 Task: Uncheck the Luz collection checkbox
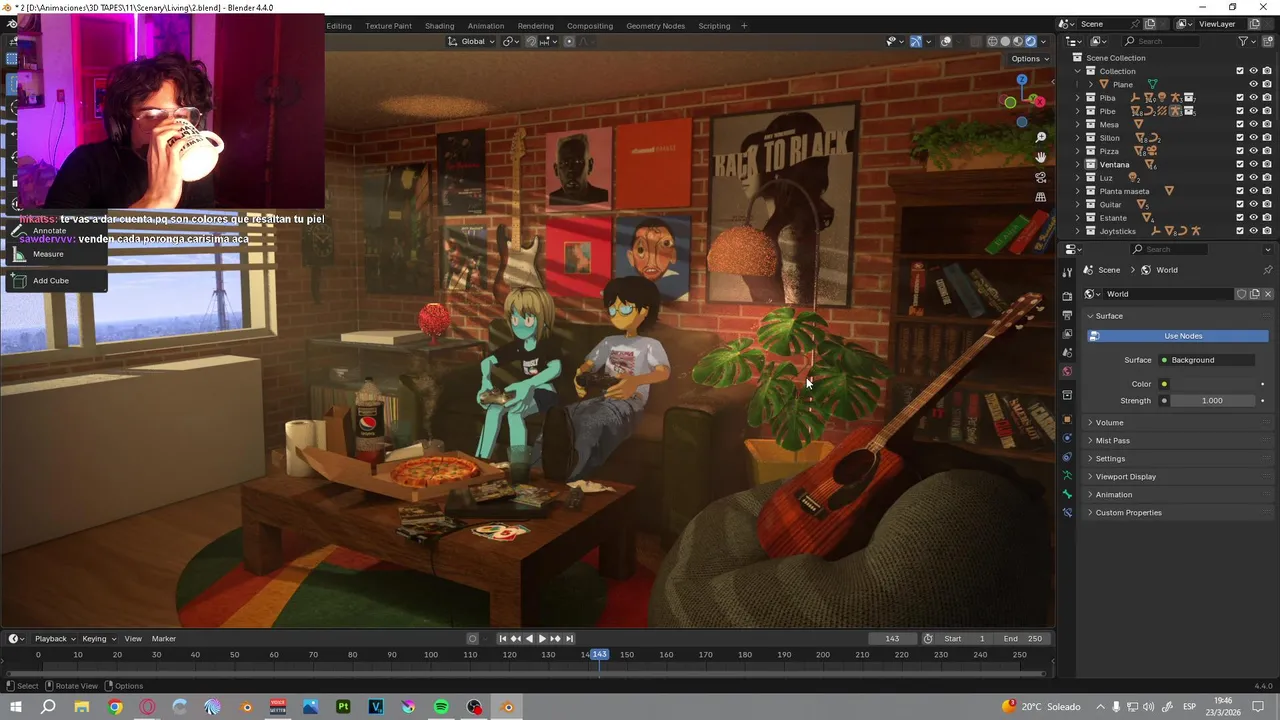[x=1240, y=178]
